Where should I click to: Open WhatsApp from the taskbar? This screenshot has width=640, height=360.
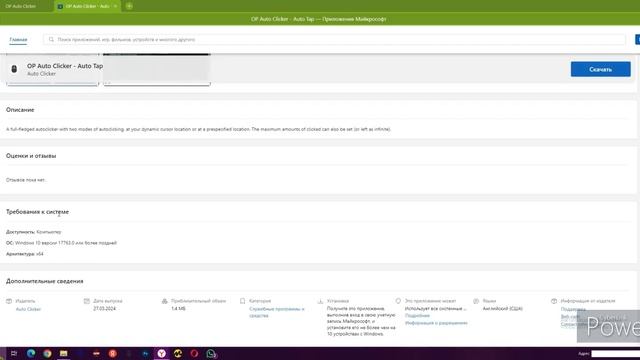point(211,353)
